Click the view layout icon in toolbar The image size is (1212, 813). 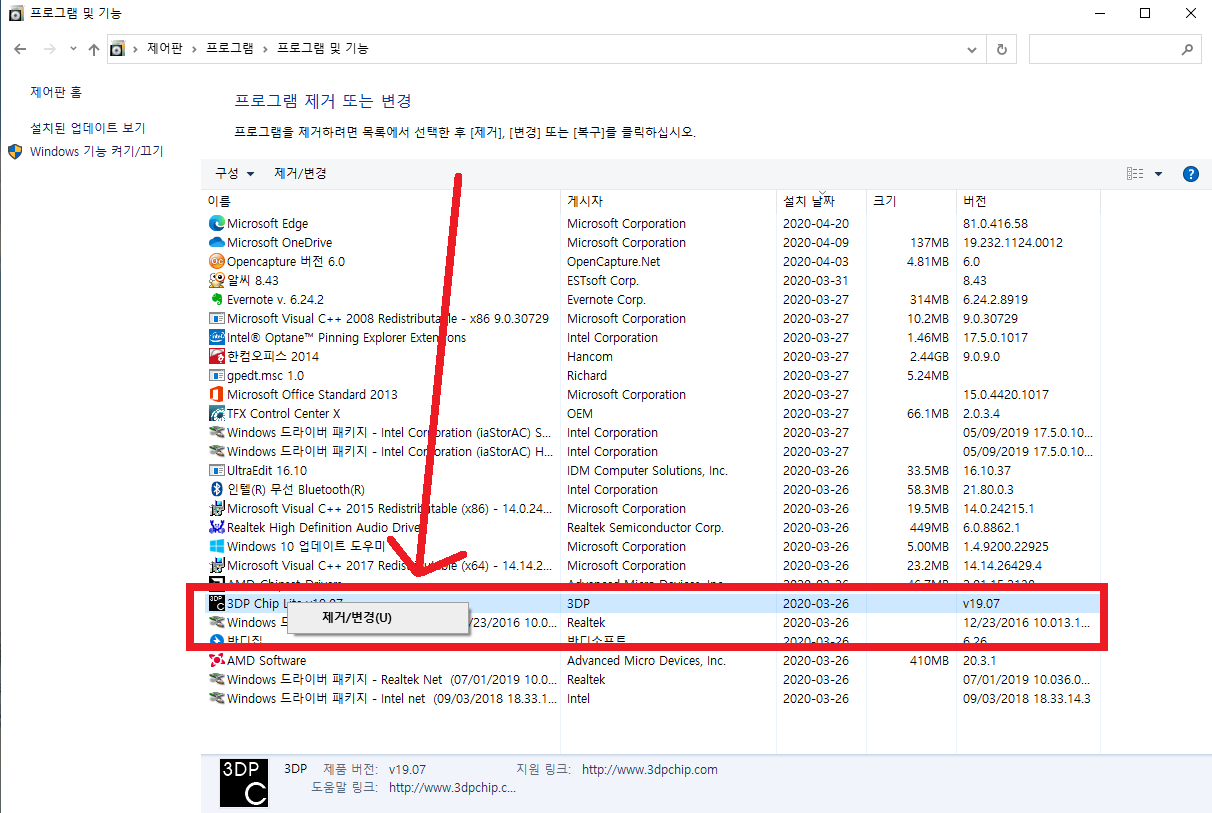(x=1135, y=174)
